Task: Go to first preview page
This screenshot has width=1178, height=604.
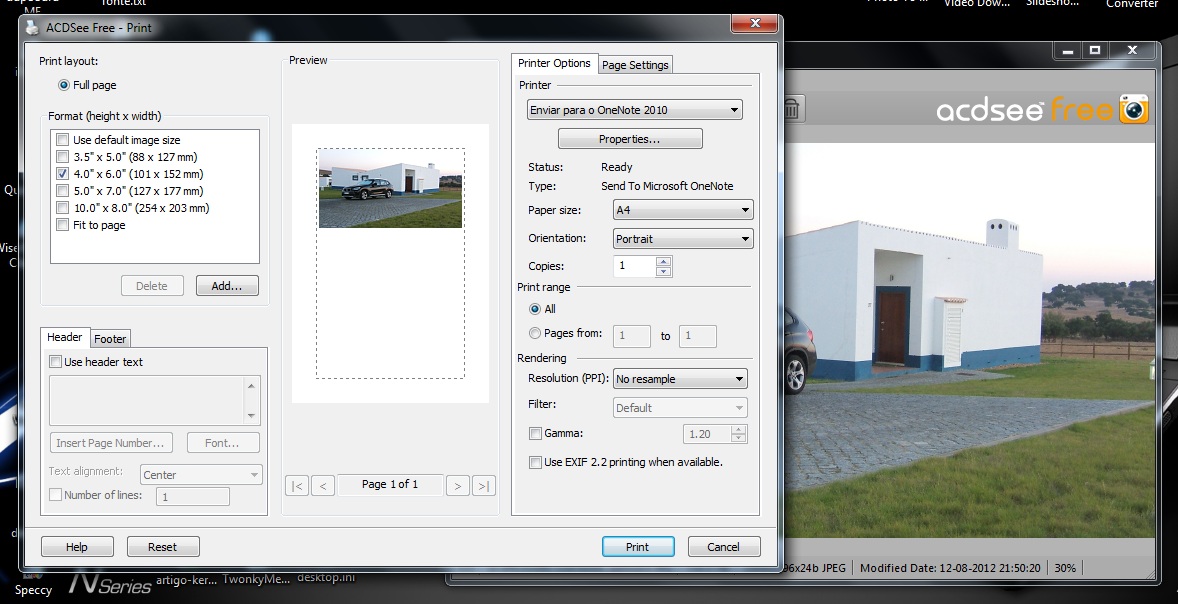Action: pyautogui.click(x=297, y=485)
